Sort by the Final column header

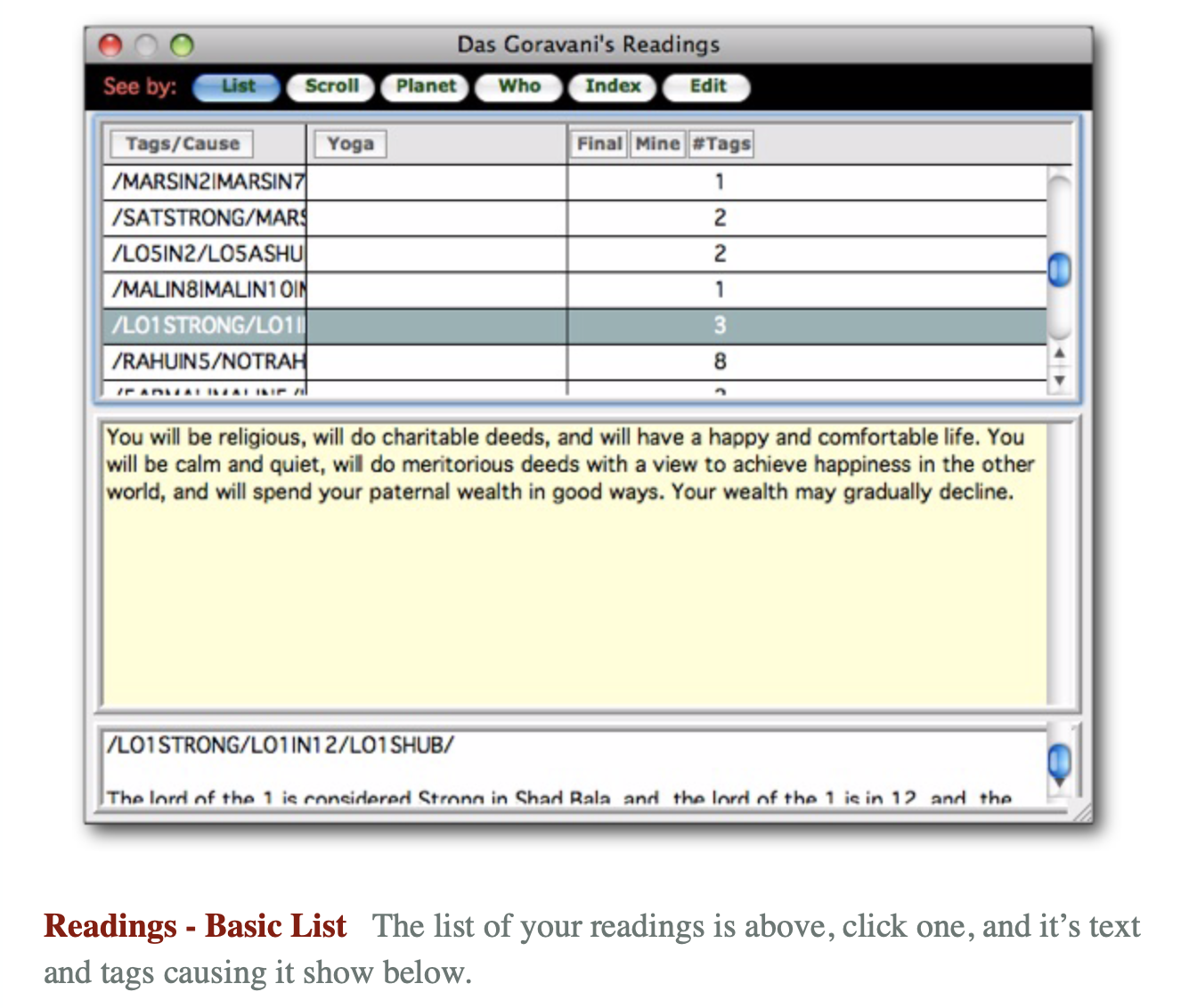click(x=599, y=144)
